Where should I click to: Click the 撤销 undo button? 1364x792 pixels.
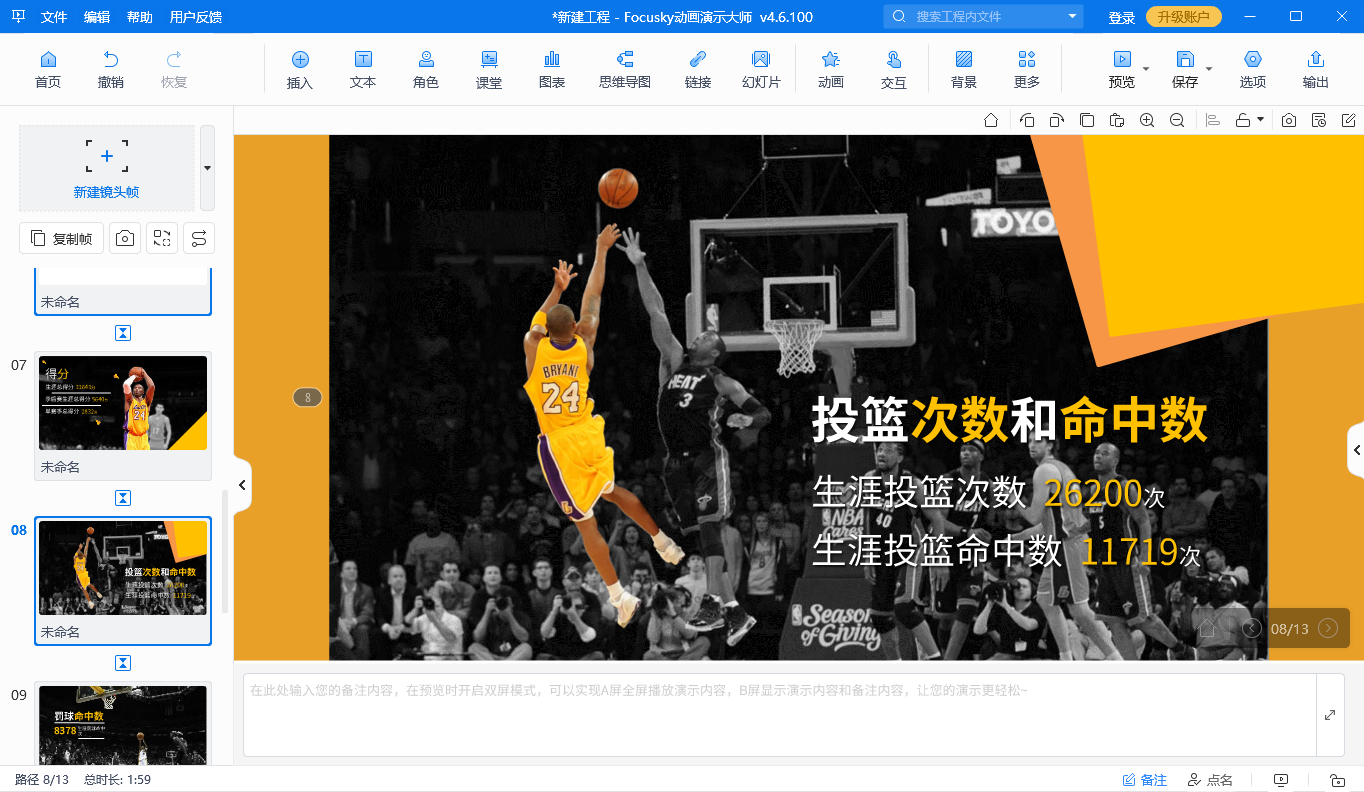pyautogui.click(x=111, y=70)
